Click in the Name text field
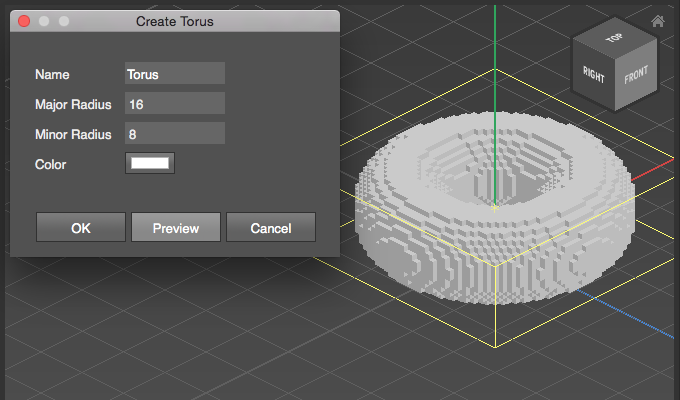Screen dimensions: 680x400 click(x=174, y=74)
